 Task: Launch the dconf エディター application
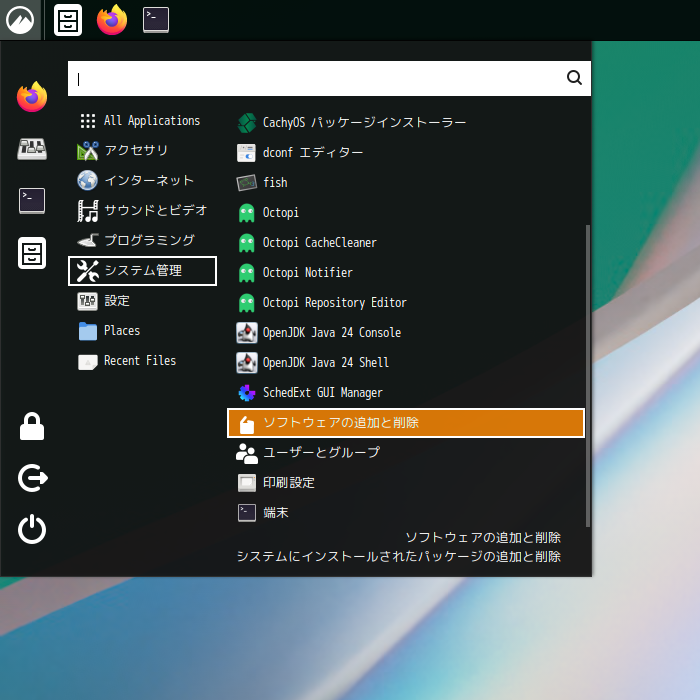coord(312,153)
